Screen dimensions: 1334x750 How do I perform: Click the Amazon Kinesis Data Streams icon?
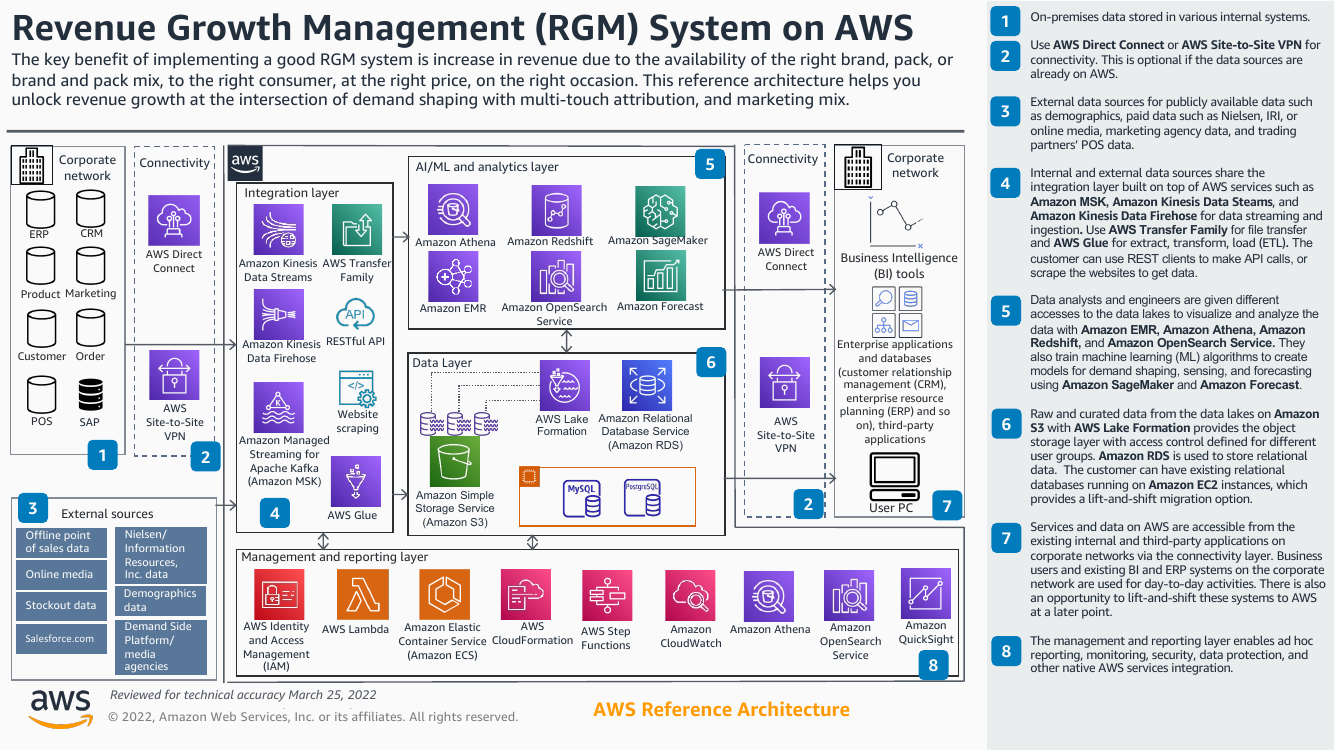(278, 231)
